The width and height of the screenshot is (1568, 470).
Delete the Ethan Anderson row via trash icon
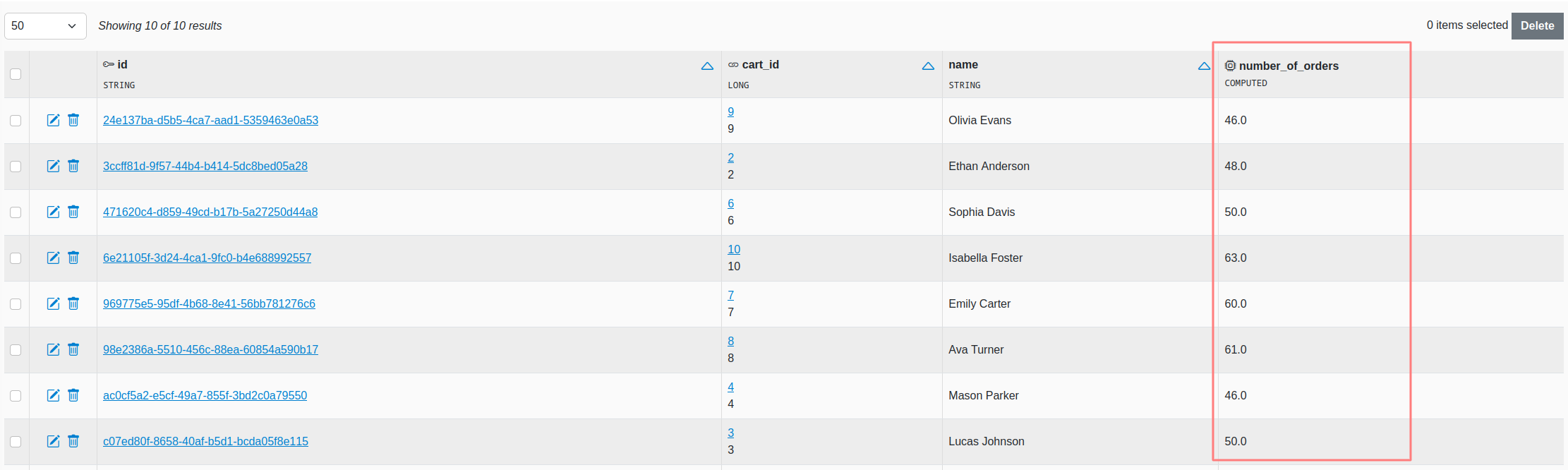(73, 166)
